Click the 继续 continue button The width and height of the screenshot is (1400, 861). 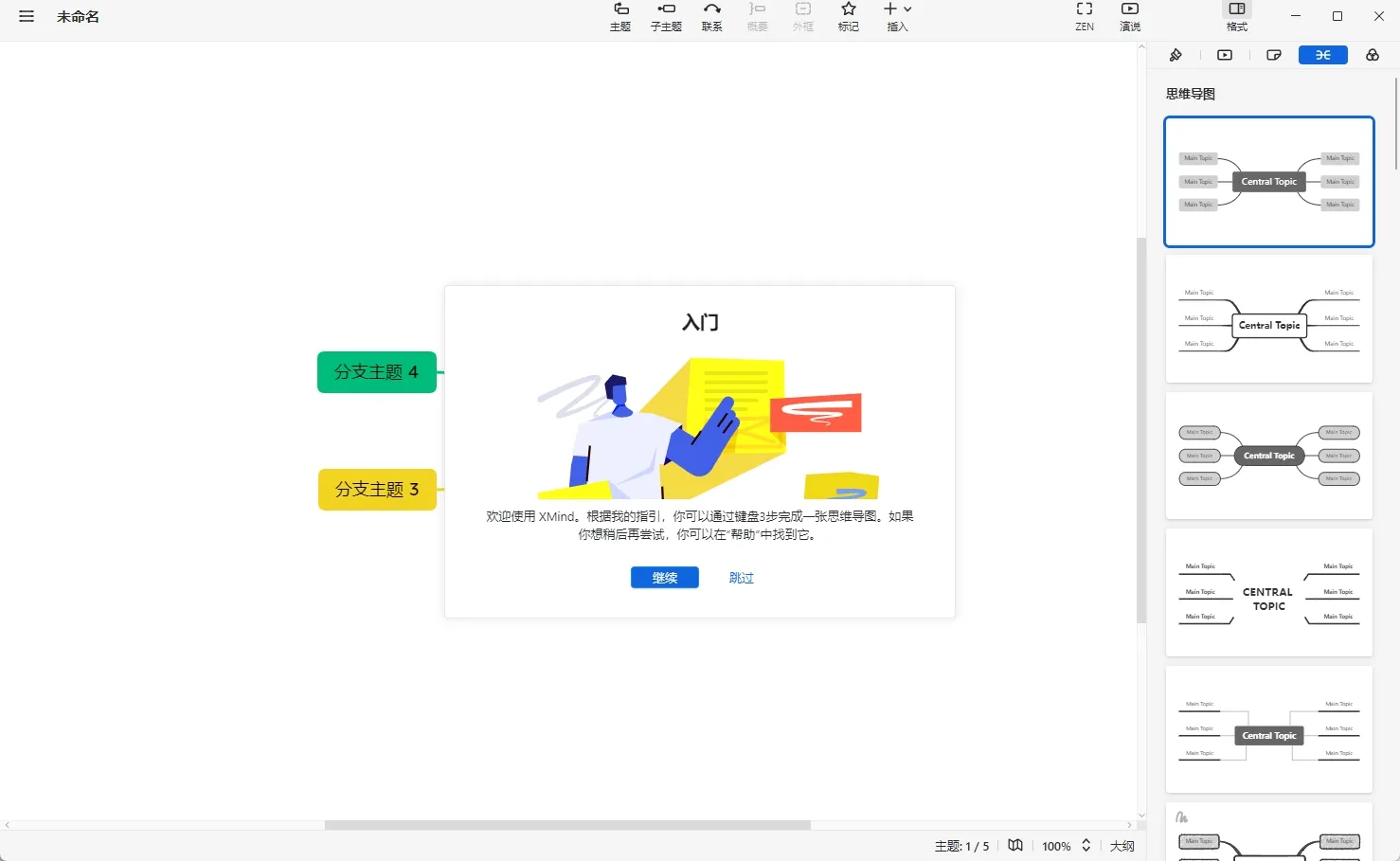coord(664,577)
